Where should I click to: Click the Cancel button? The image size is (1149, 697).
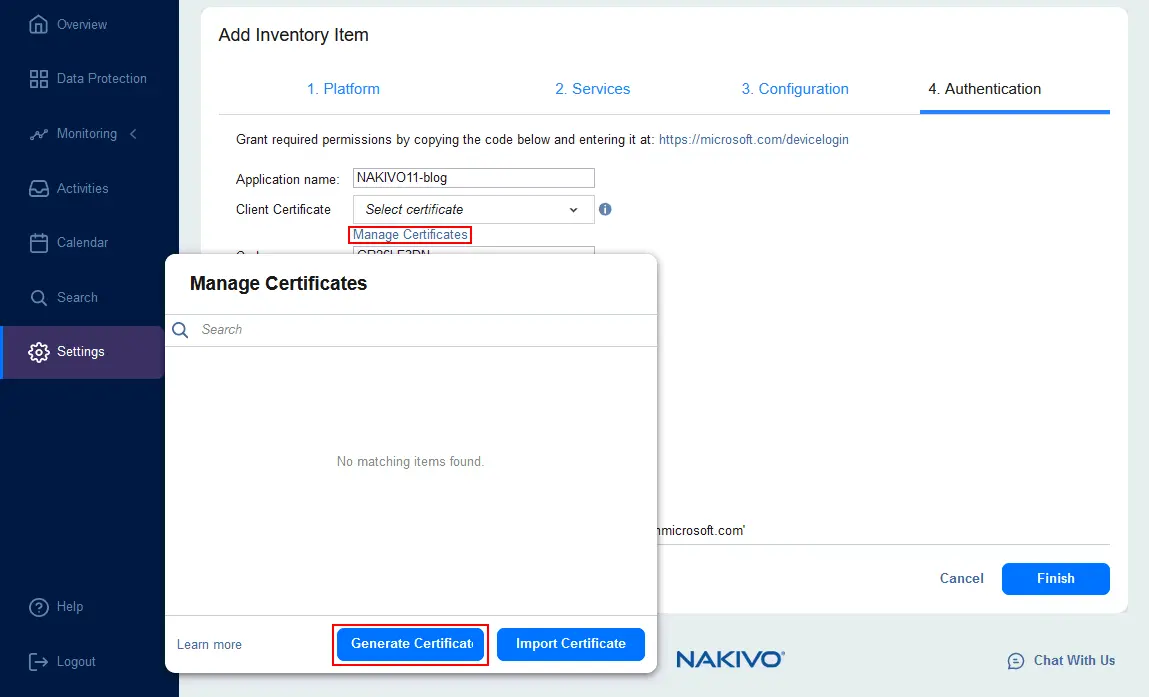(961, 579)
